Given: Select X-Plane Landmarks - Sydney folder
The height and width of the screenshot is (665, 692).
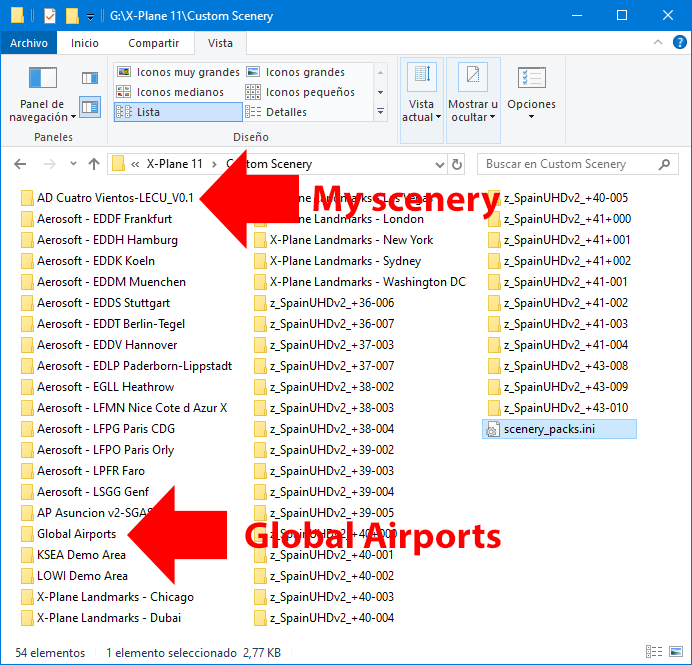Looking at the screenshot, I should [x=338, y=261].
